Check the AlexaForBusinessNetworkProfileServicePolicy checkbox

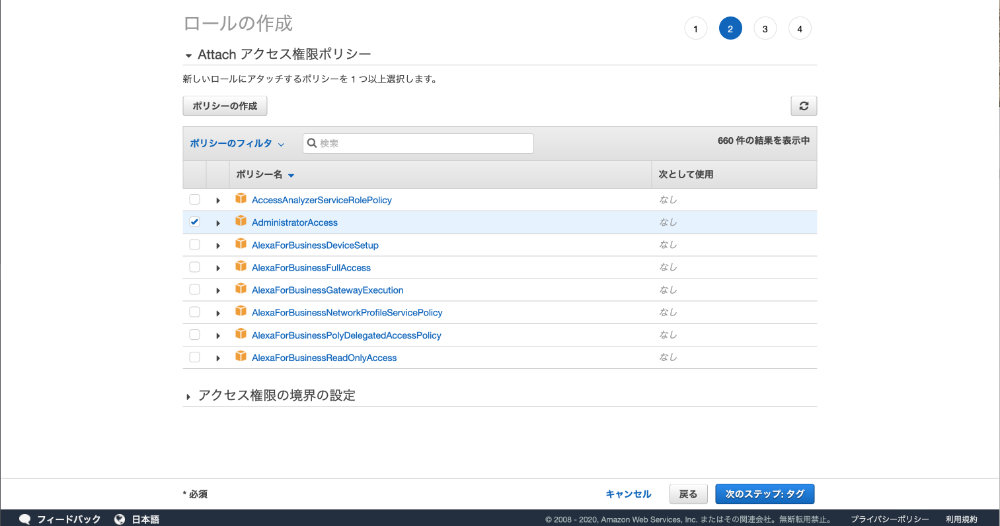[x=195, y=312]
